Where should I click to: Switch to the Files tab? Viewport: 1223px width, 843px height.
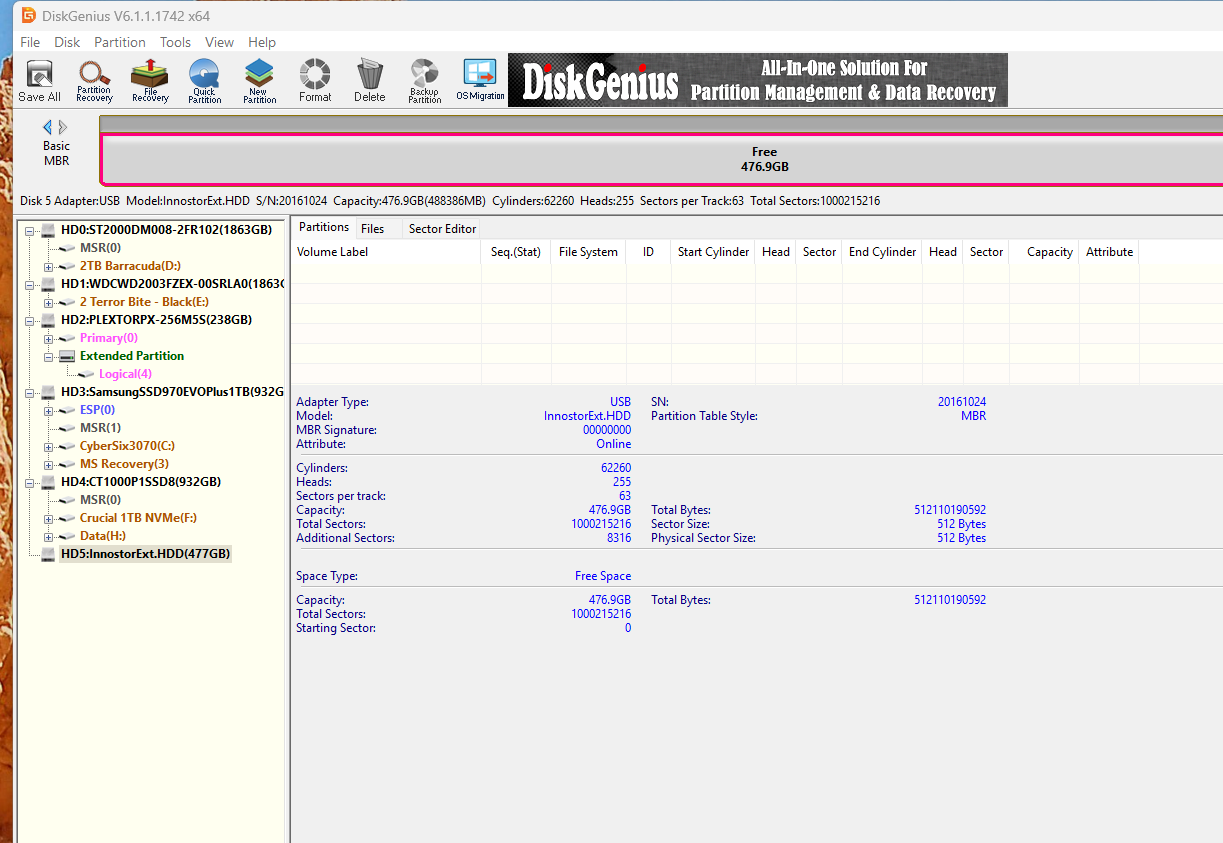(x=372, y=229)
